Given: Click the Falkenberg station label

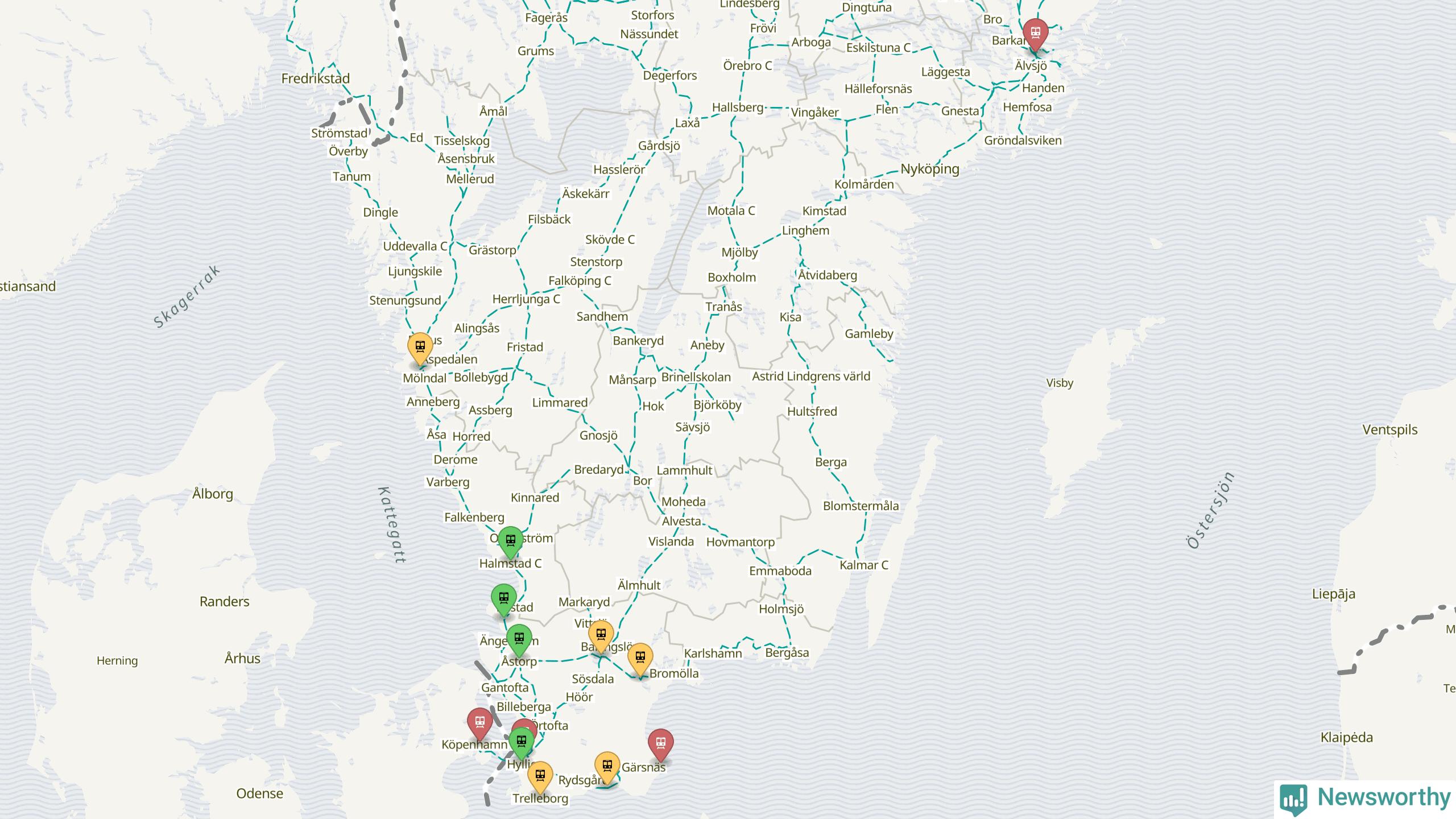Looking at the screenshot, I should pos(474,518).
